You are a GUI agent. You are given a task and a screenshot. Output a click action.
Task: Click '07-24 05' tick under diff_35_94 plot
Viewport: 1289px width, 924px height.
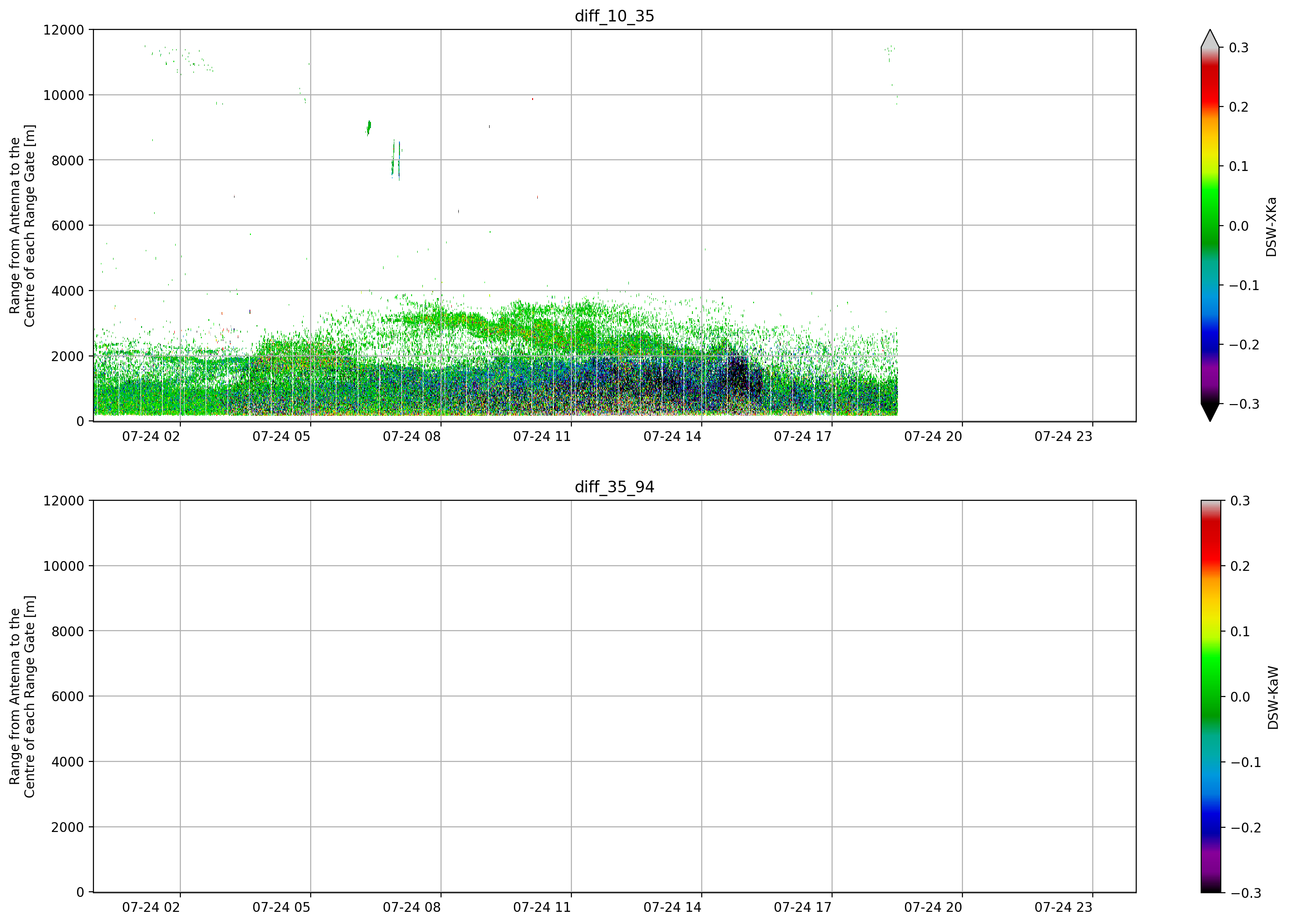[x=281, y=908]
